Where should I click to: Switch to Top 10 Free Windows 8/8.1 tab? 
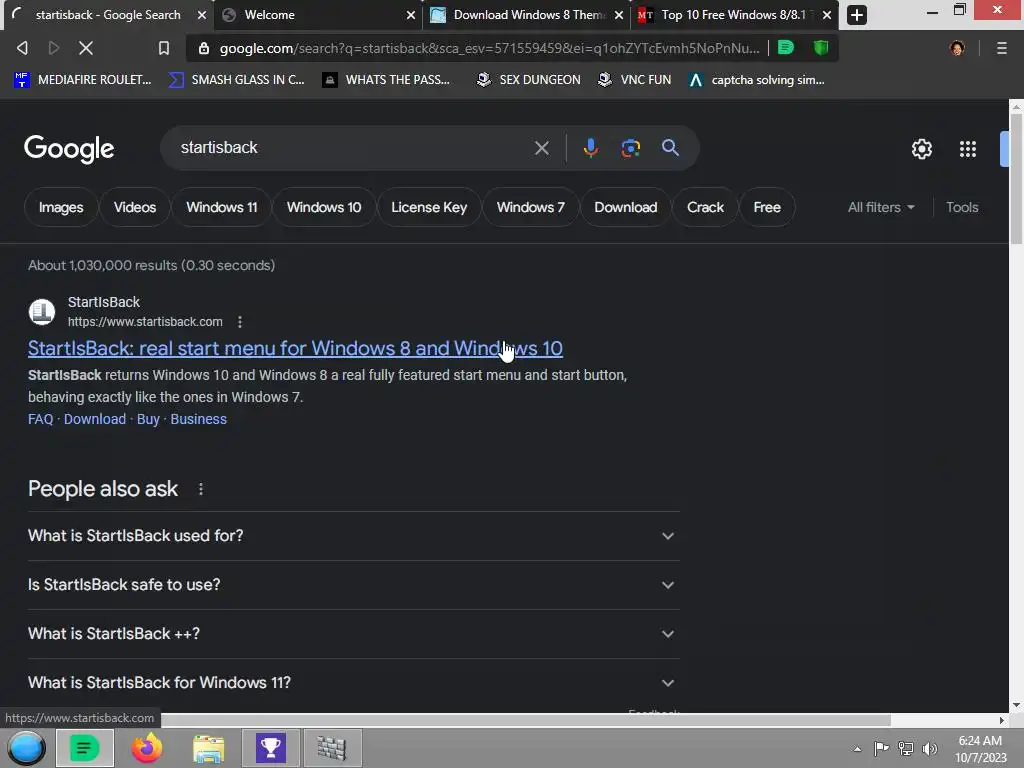[733, 15]
